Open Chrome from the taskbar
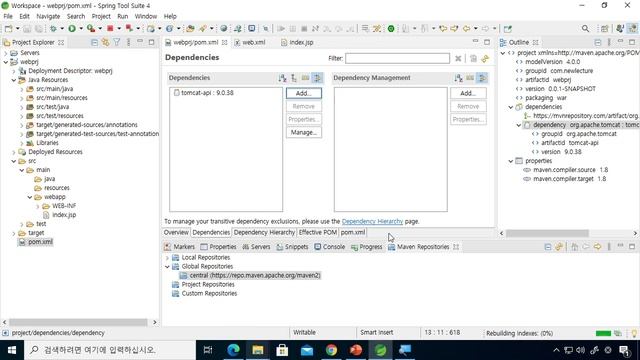 point(331,350)
